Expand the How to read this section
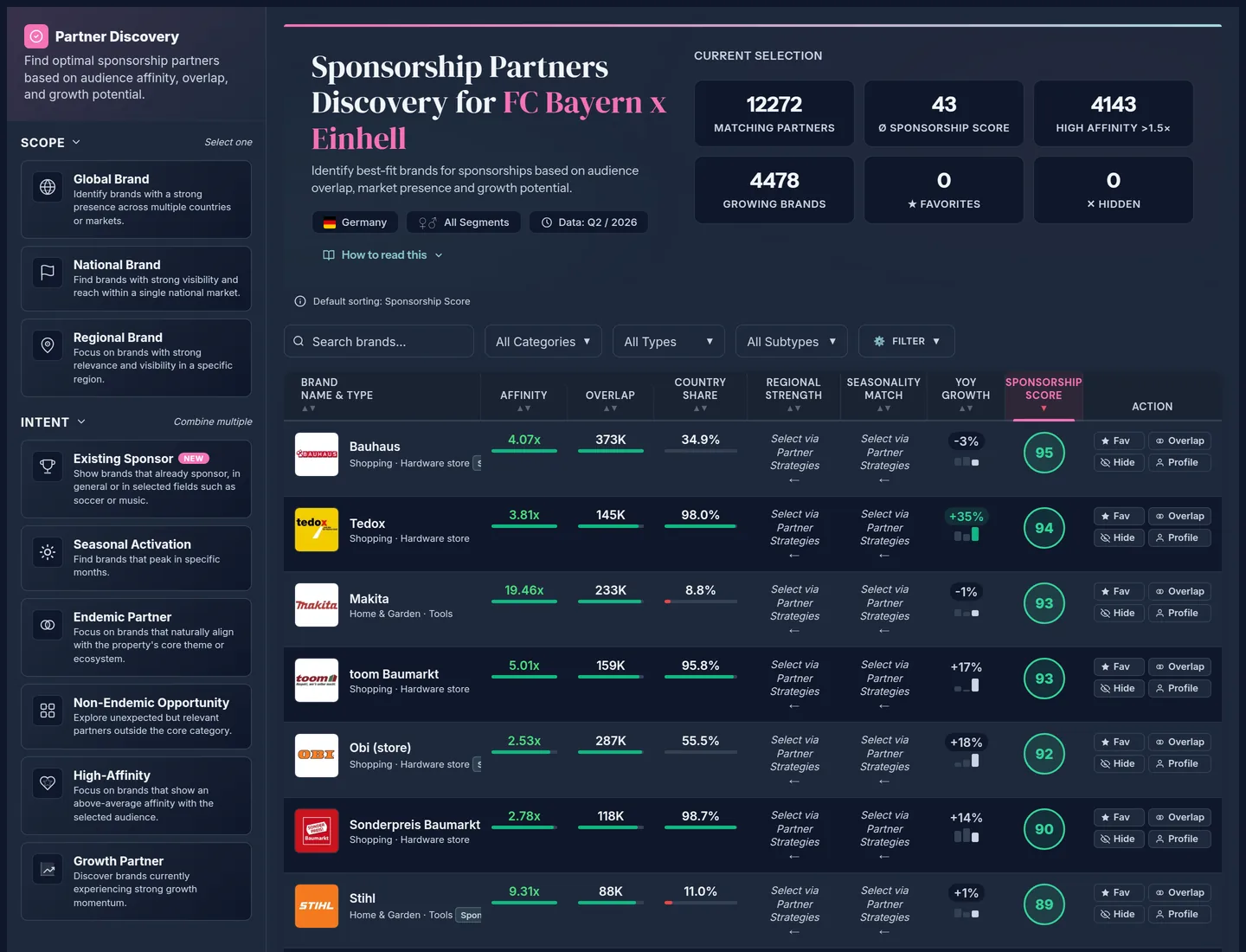Screen dimensions: 1246x952 [382, 255]
